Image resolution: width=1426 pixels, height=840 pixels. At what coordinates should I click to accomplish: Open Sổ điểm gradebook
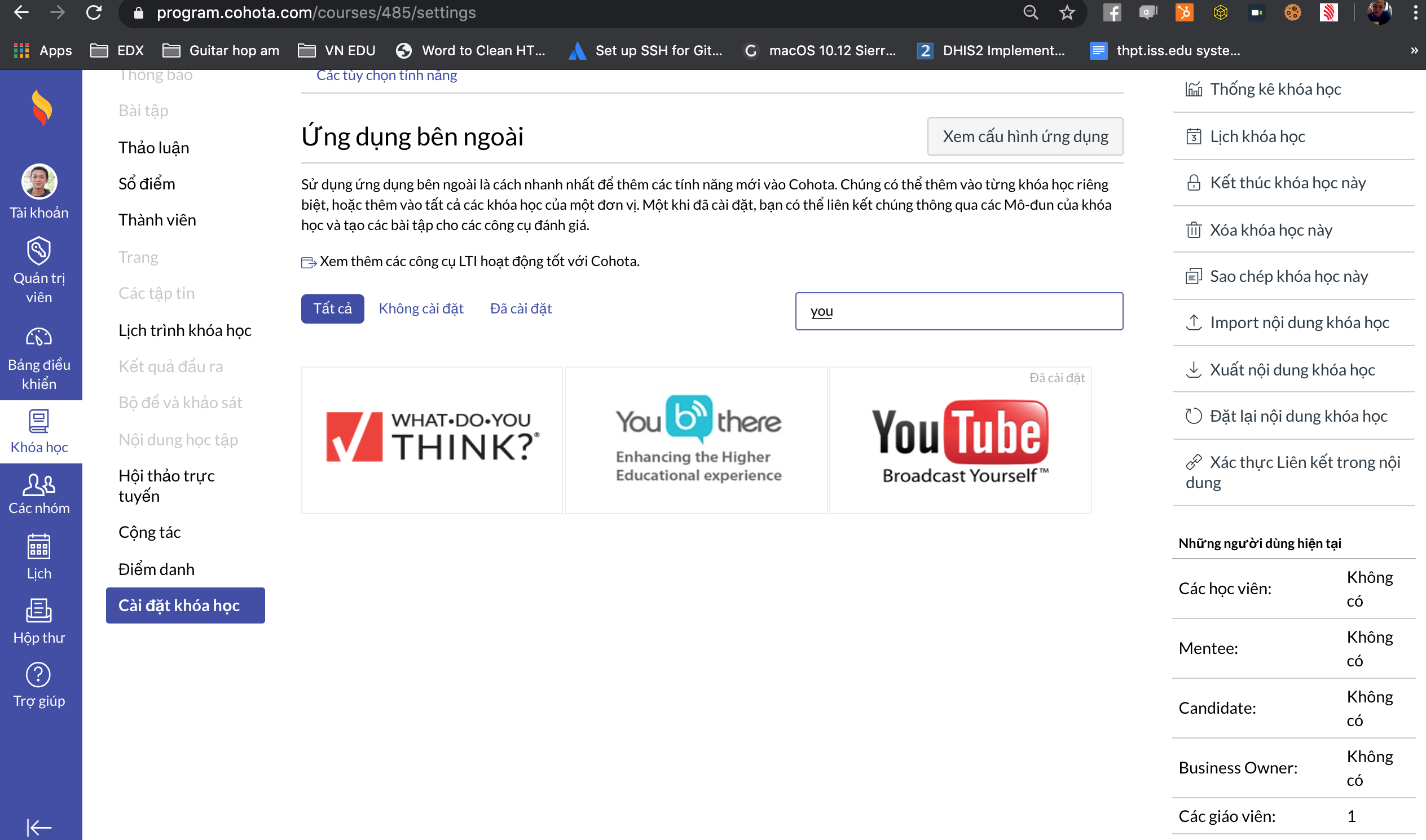click(147, 184)
